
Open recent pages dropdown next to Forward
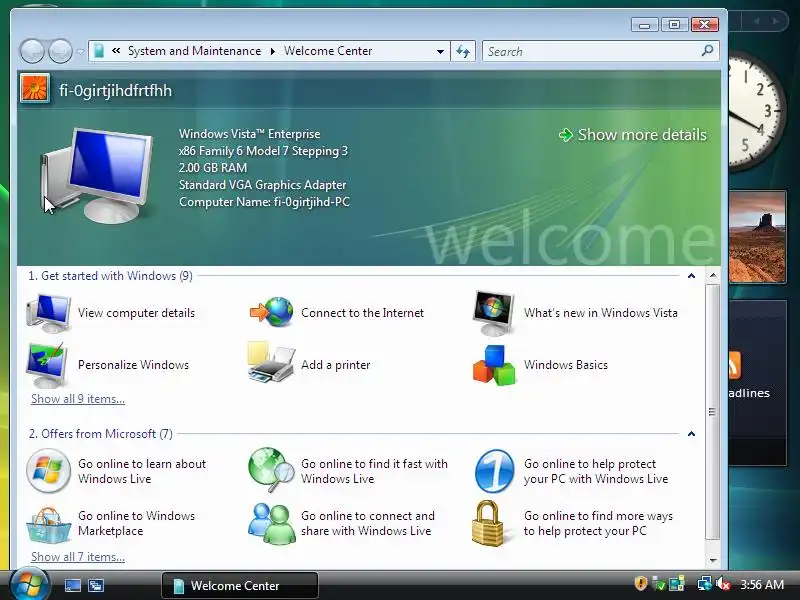point(80,52)
